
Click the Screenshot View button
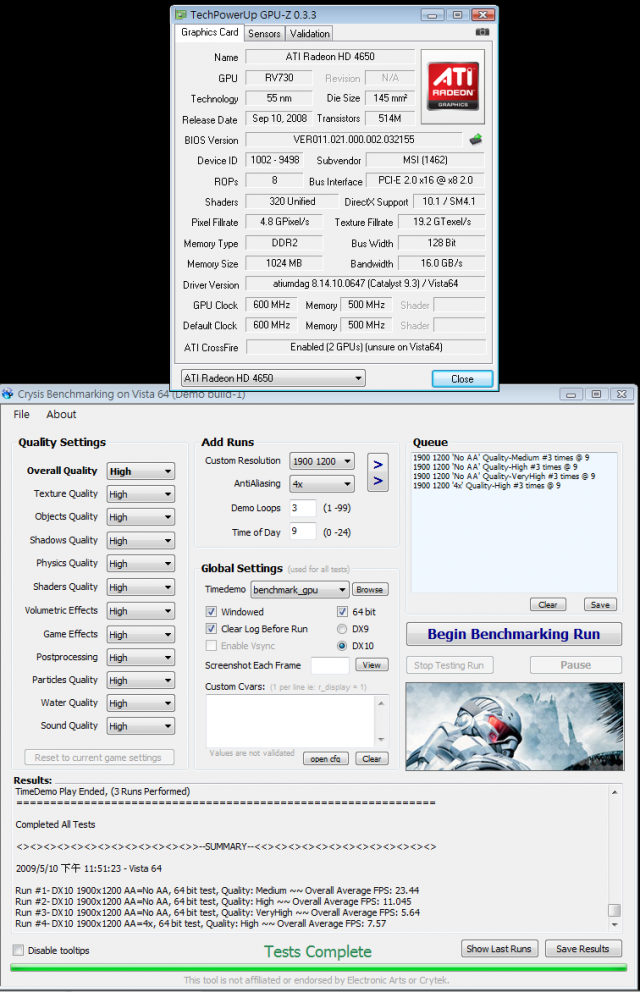(372, 665)
